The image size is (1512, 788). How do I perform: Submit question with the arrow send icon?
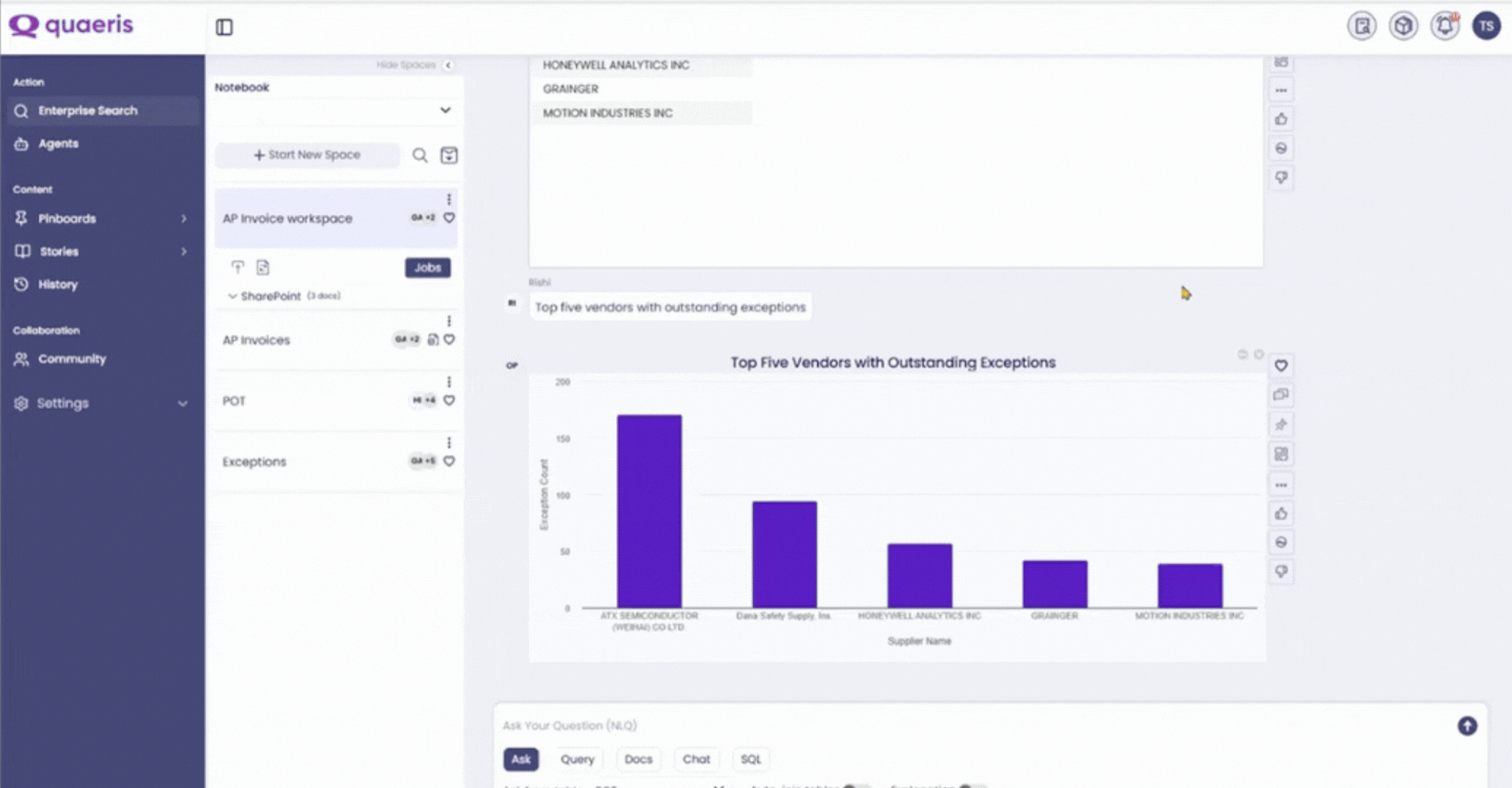point(1466,726)
